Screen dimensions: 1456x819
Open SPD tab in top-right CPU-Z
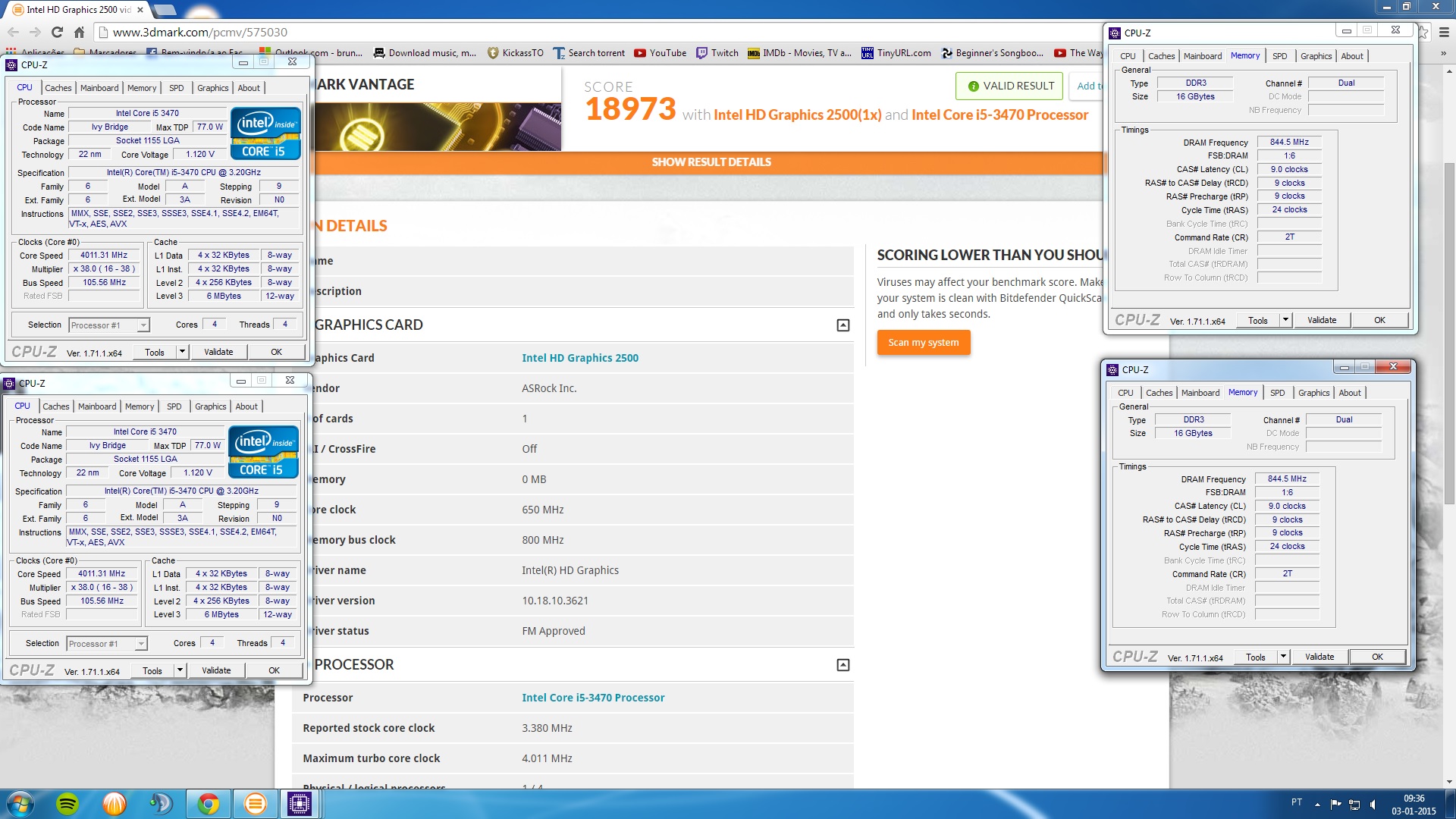[x=1279, y=56]
